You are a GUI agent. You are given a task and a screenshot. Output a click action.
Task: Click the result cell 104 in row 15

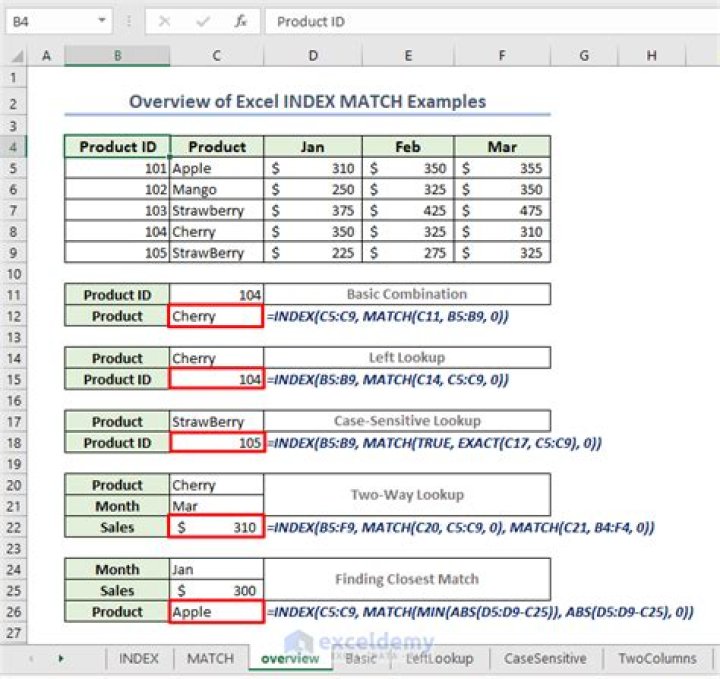coord(217,380)
